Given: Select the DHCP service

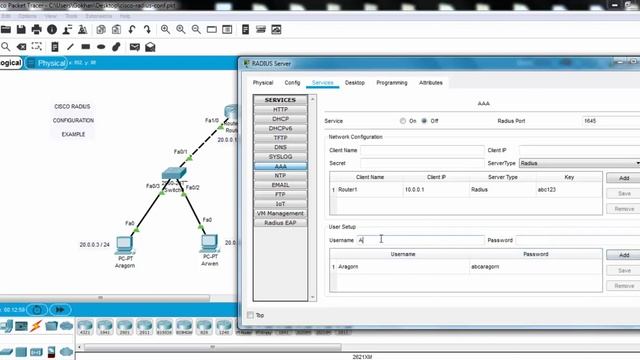Looking at the screenshot, I should click(280, 119).
